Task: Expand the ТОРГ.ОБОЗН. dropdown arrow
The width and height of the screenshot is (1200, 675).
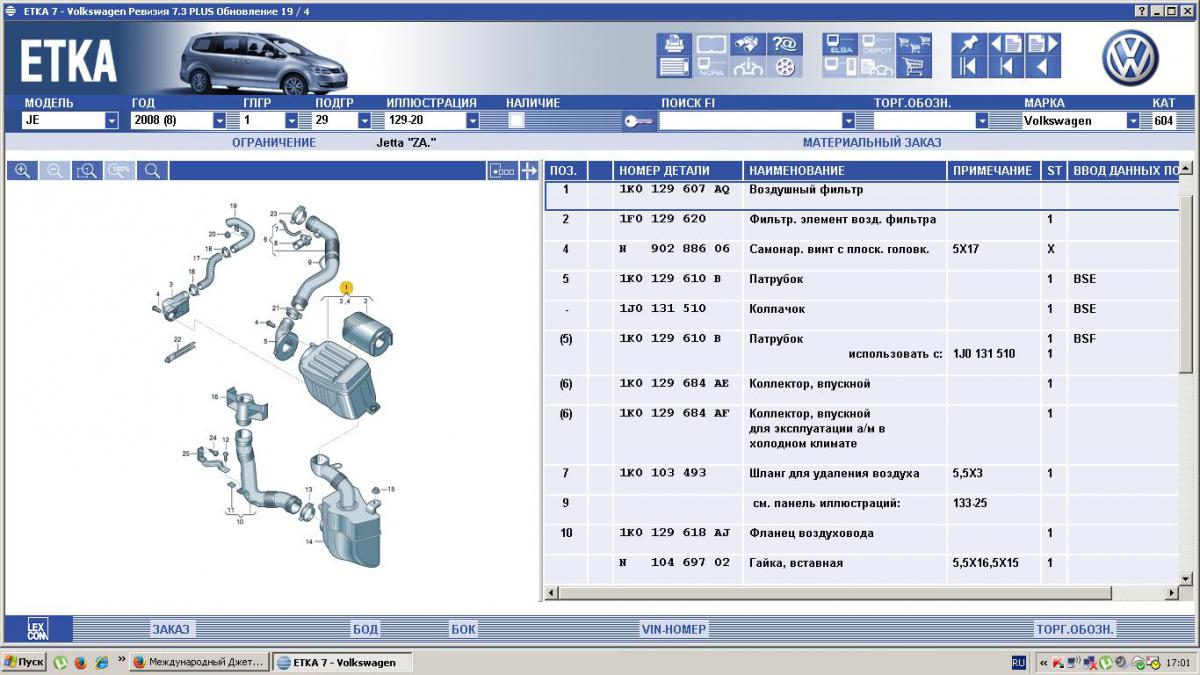Action: point(982,121)
